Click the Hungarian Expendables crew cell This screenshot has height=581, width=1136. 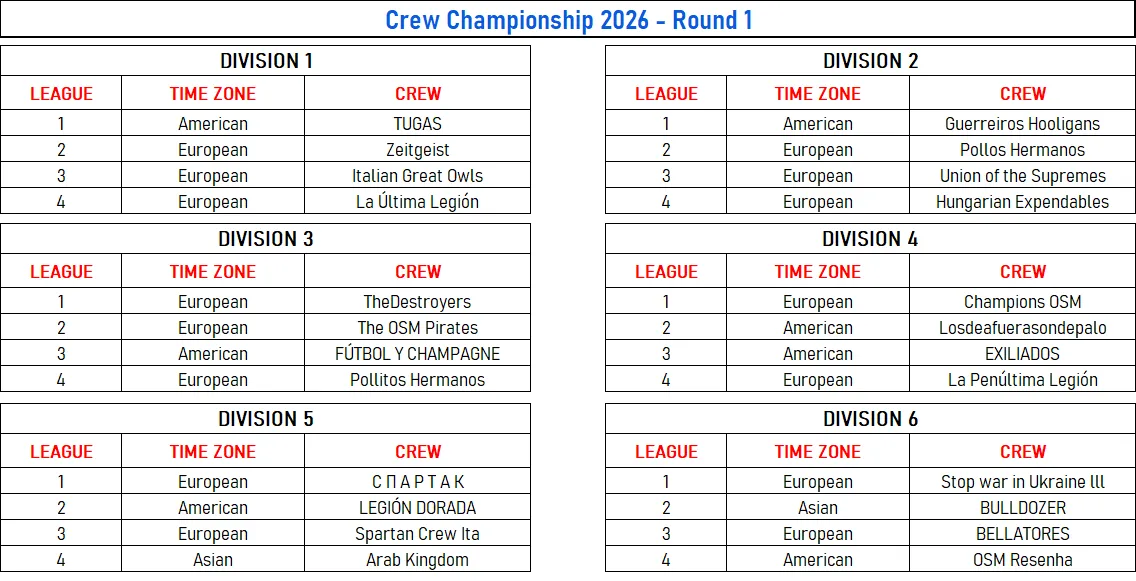coord(1022,202)
